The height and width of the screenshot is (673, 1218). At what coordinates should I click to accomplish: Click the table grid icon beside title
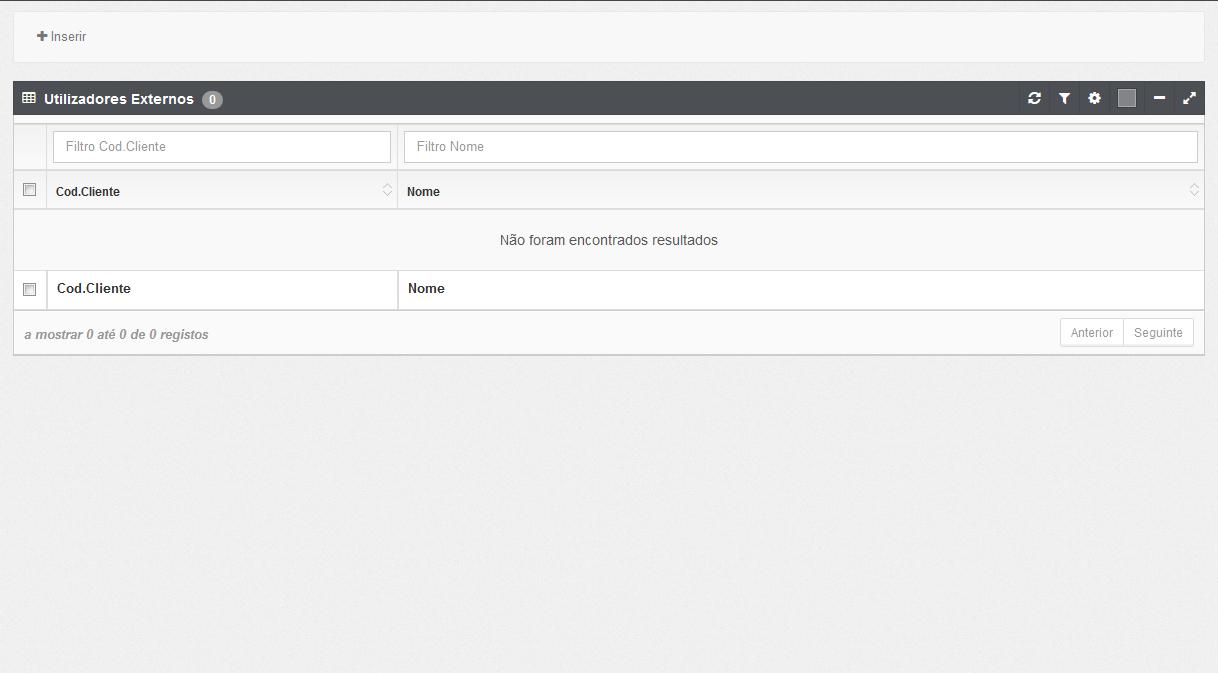pyautogui.click(x=29, y=98)
